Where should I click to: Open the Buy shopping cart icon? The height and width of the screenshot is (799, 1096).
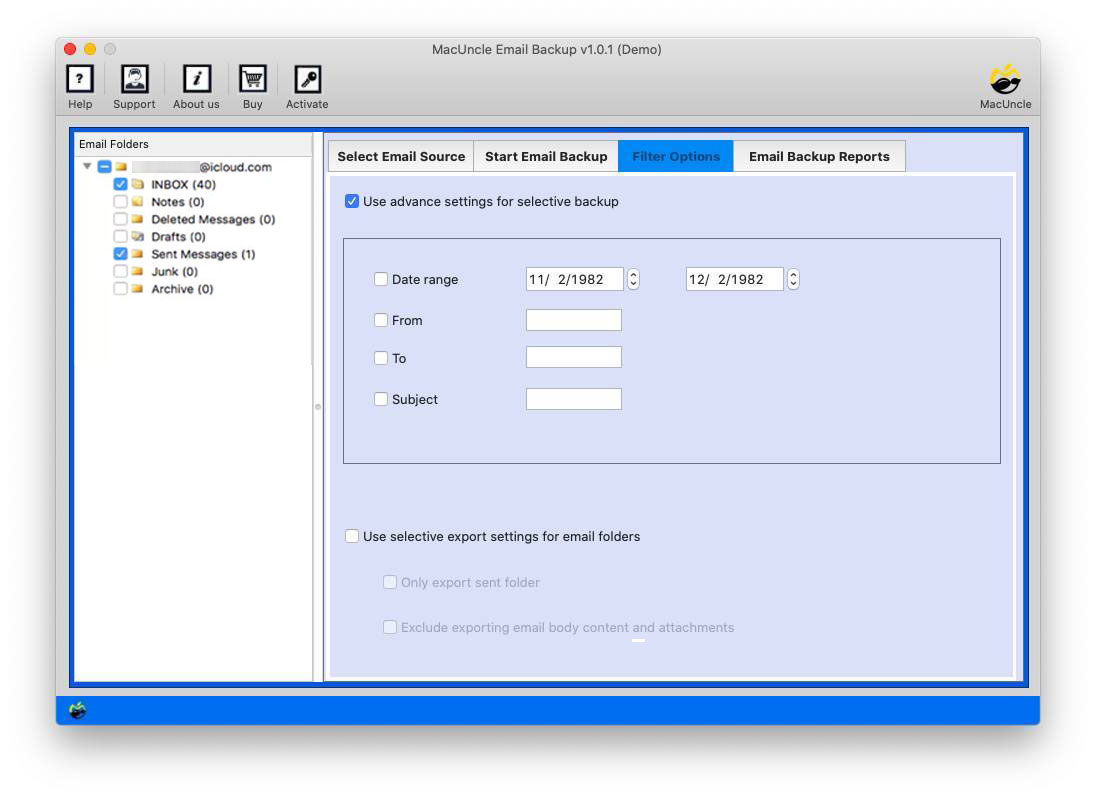(252, 78)
